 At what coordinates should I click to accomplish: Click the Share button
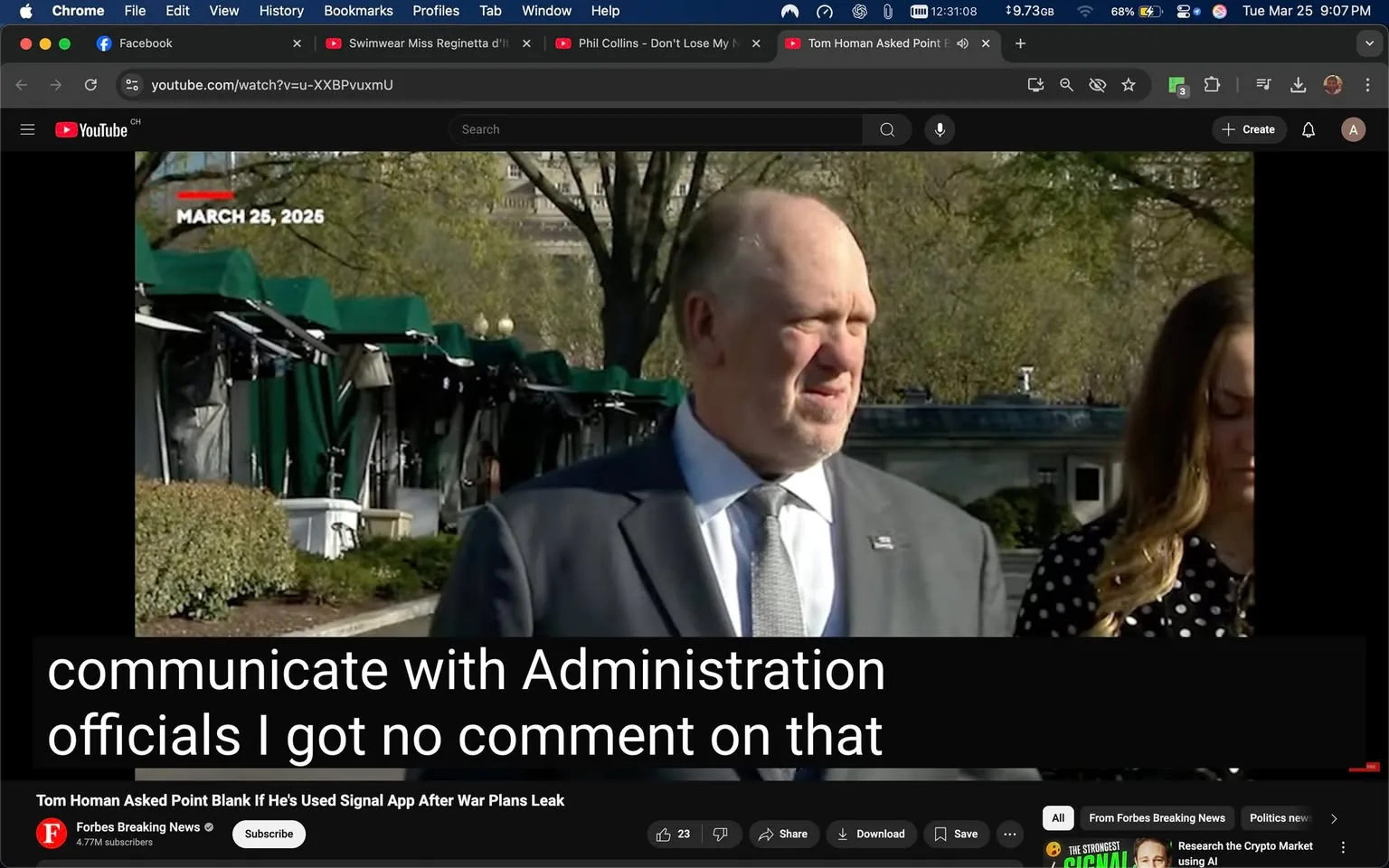point(783,834)
